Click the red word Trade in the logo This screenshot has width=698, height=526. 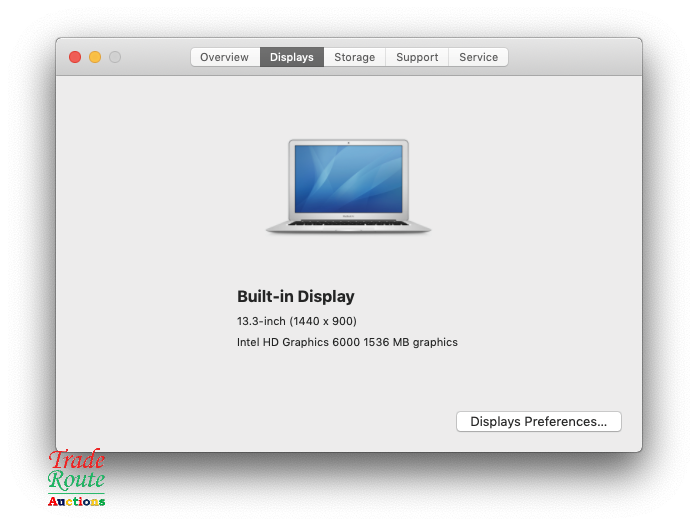[x=77, y=460]
